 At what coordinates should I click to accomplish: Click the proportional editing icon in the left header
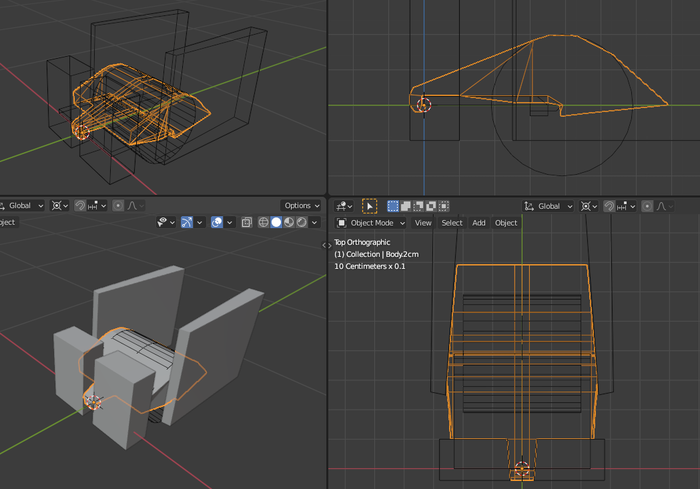tap(118, 206)
